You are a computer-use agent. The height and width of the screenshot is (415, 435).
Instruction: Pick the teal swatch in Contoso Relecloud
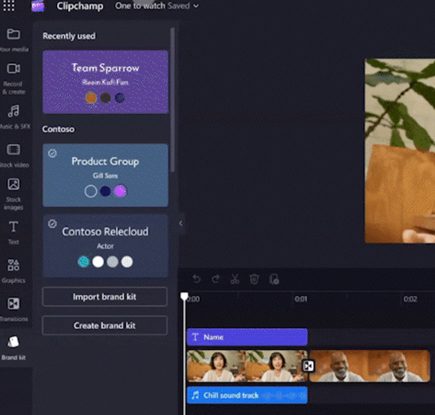point(84,262)
